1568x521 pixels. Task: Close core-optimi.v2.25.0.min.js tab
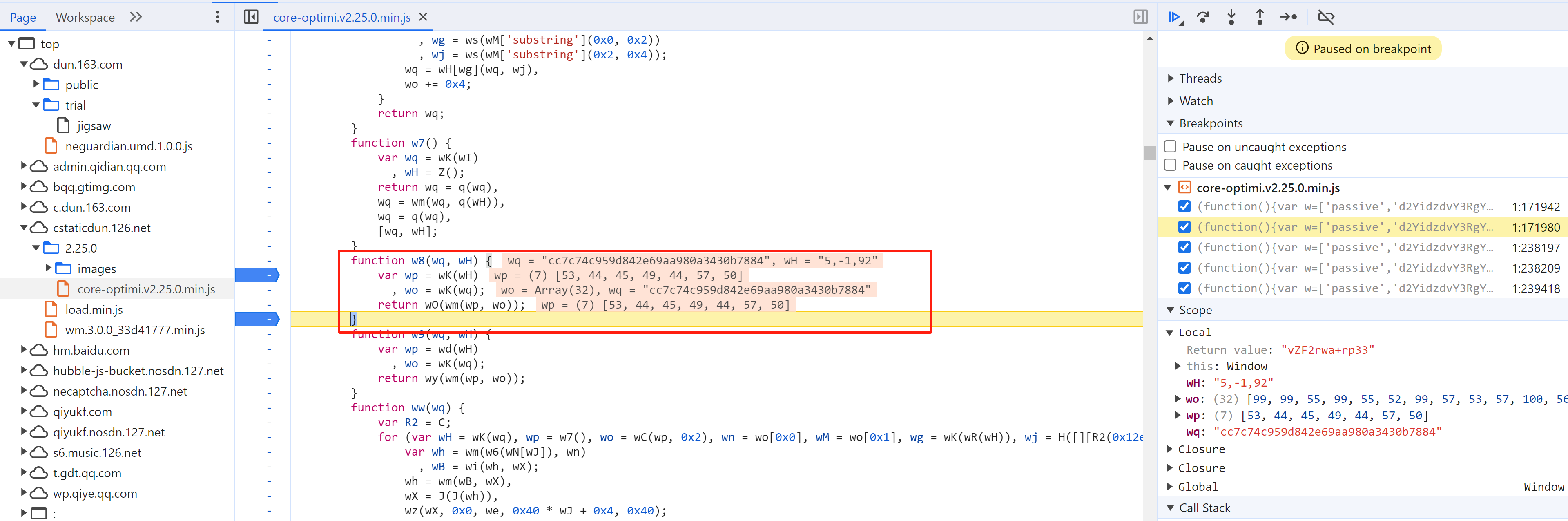pos(424,17)
